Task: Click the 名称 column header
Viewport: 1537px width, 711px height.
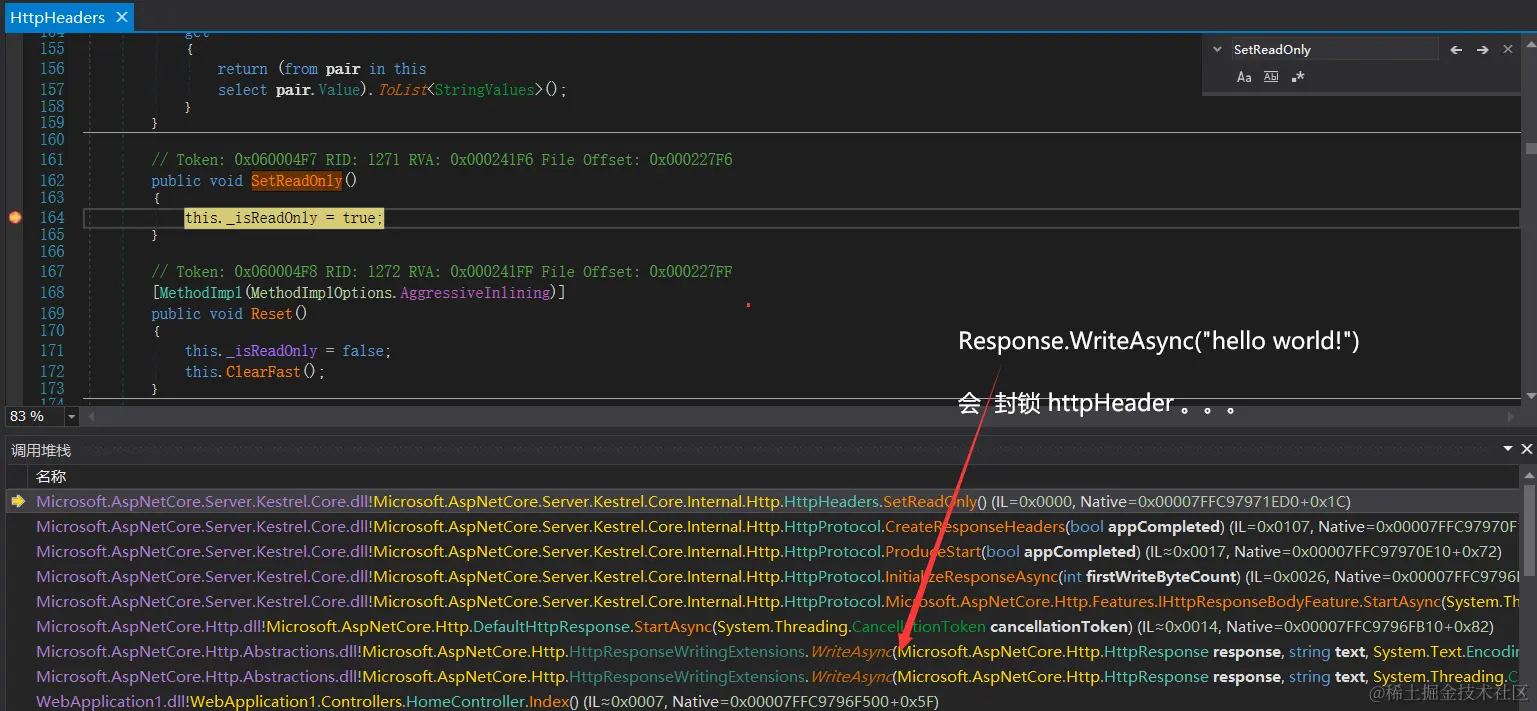Action: tap(51, 476)
